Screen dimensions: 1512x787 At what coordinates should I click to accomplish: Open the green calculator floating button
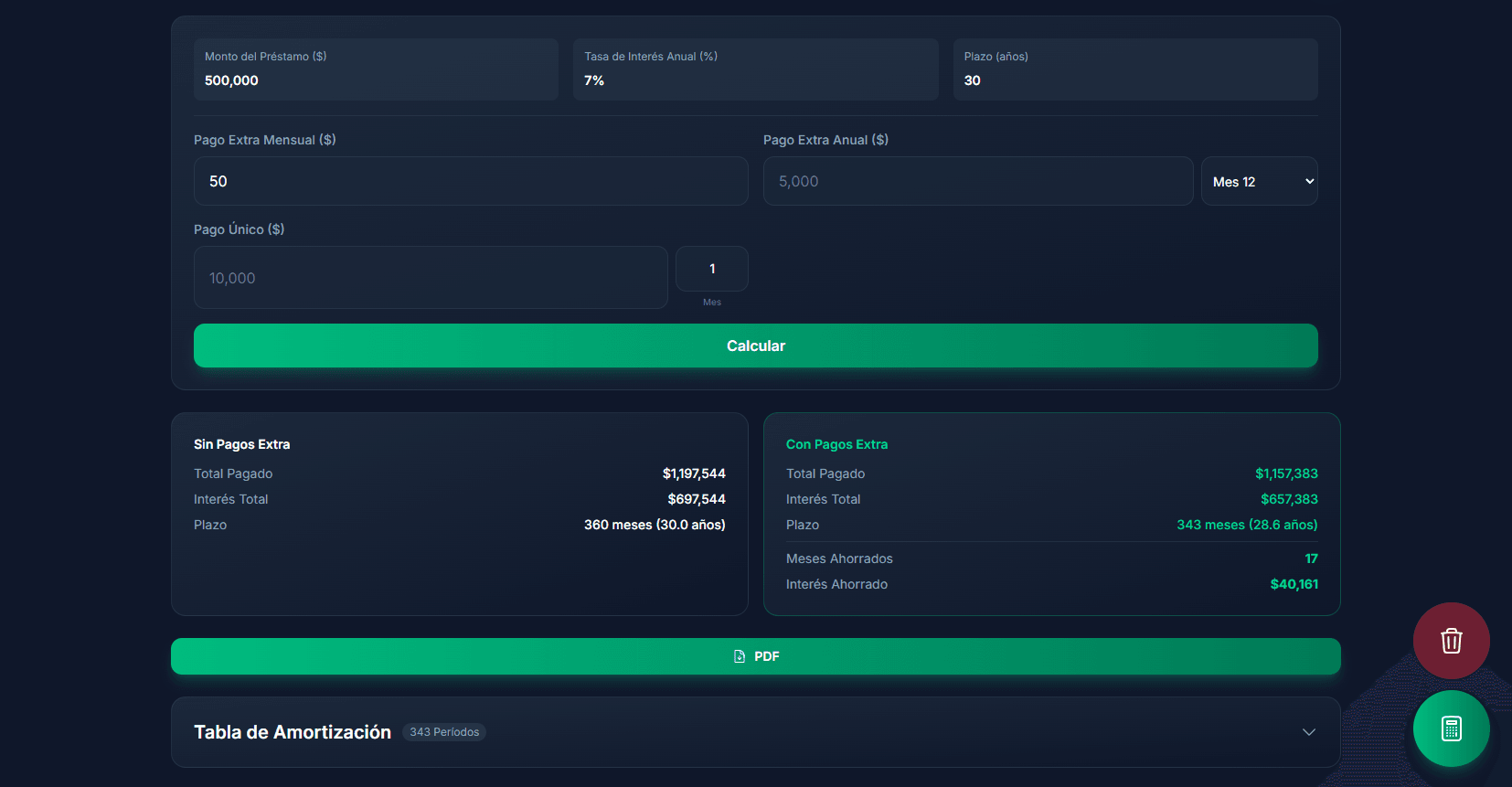[1451, 729]
